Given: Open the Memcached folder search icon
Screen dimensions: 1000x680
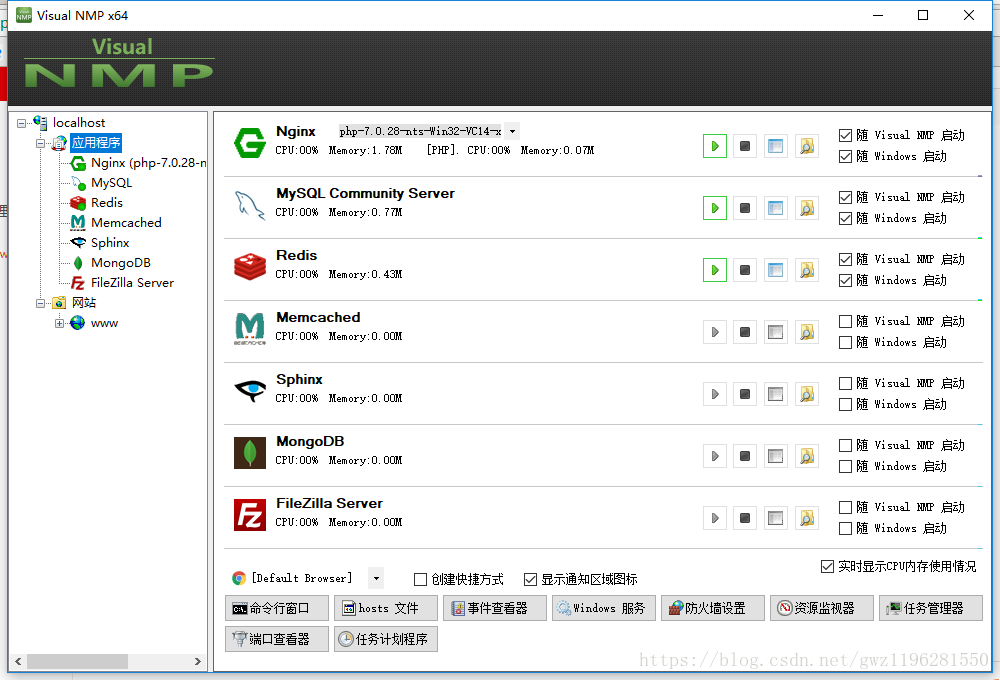Looking at the screenshot, I should (807, 332).
